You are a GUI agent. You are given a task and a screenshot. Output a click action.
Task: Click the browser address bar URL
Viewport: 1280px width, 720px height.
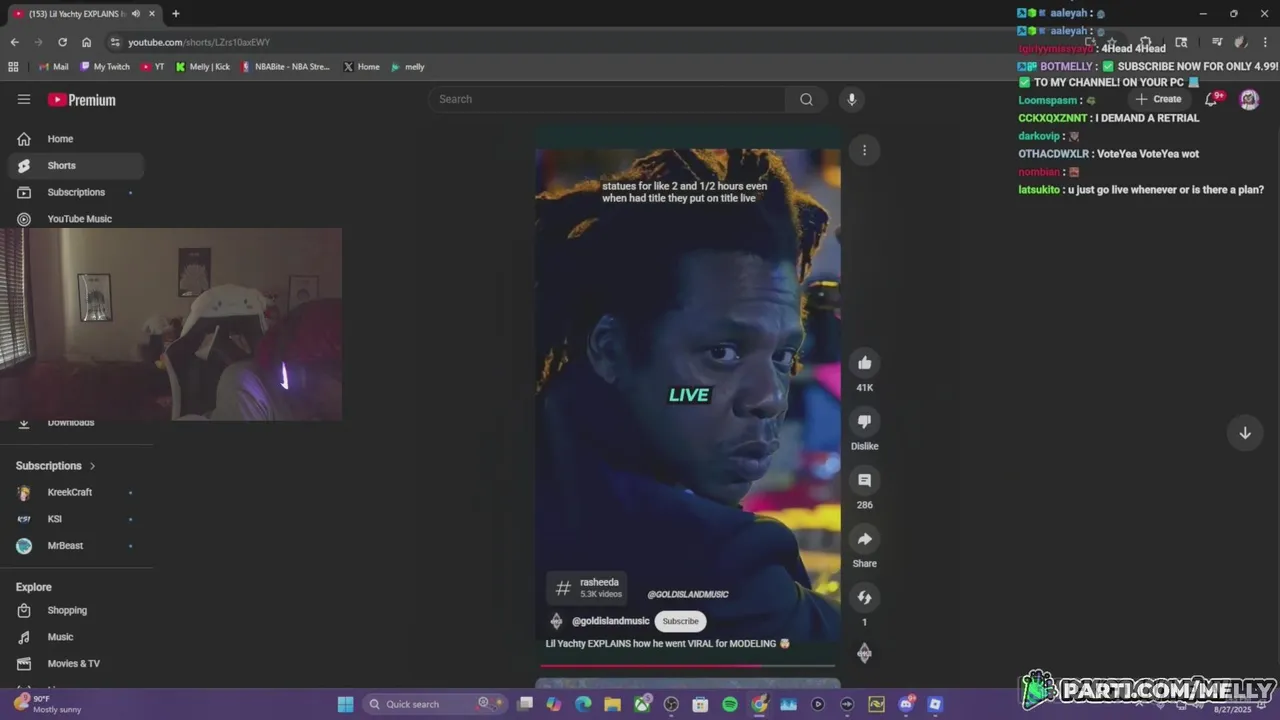point(199,42)
